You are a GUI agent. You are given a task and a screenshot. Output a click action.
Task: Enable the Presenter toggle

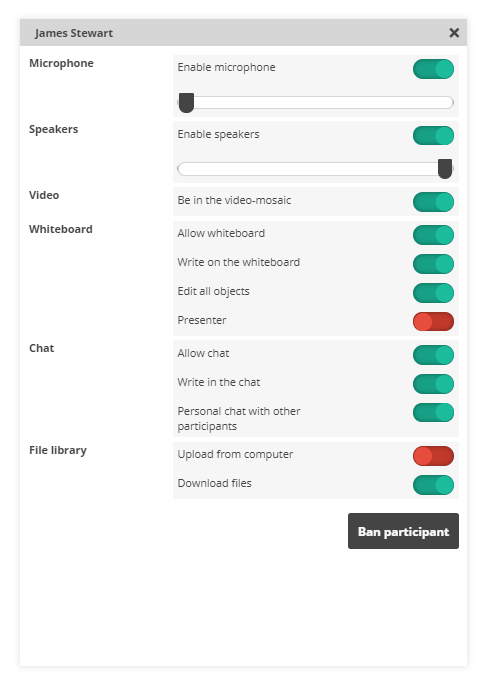[433, 322]
